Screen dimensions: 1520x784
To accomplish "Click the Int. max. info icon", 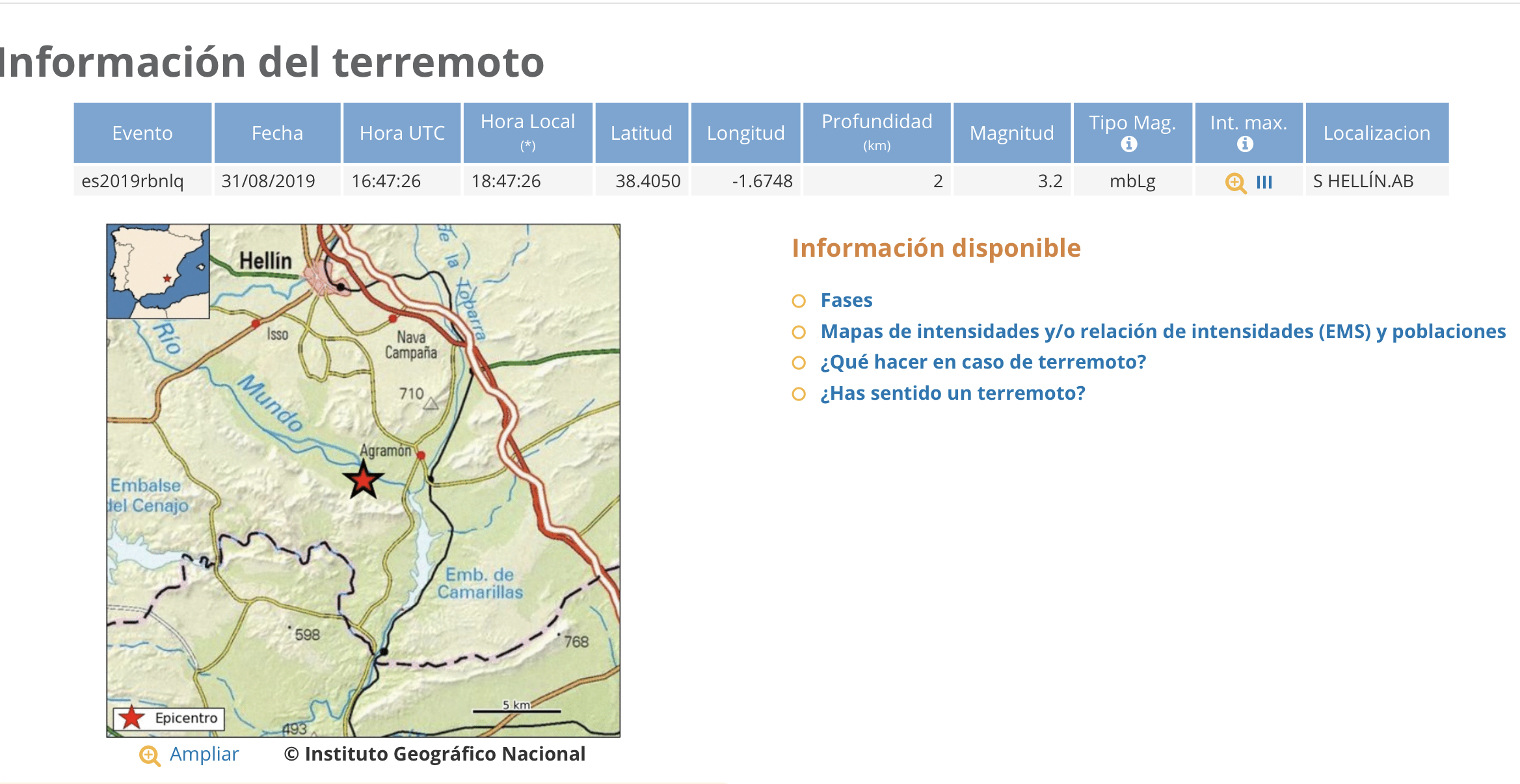I will [1245, 144].
